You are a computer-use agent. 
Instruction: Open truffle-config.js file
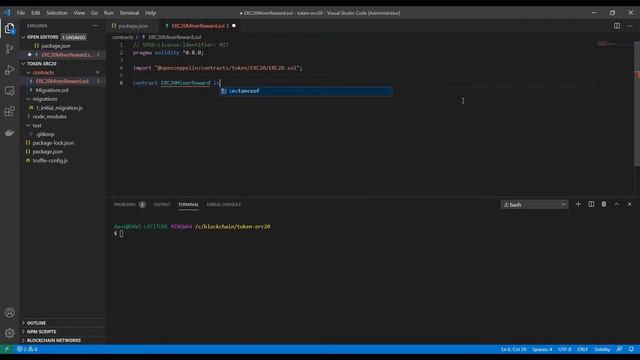point(50,161)
